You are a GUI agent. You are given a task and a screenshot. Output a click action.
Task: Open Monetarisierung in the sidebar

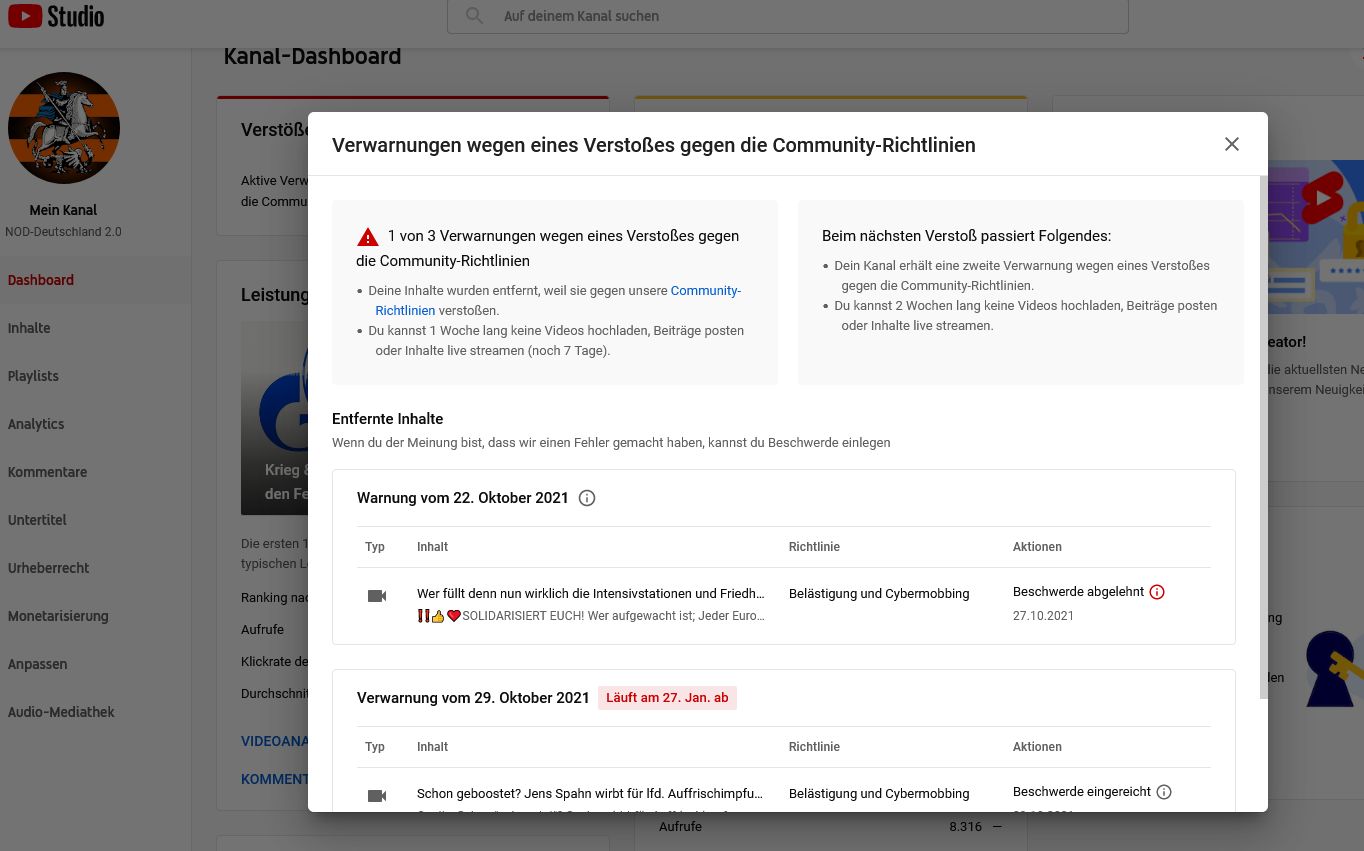click(58, 616)
